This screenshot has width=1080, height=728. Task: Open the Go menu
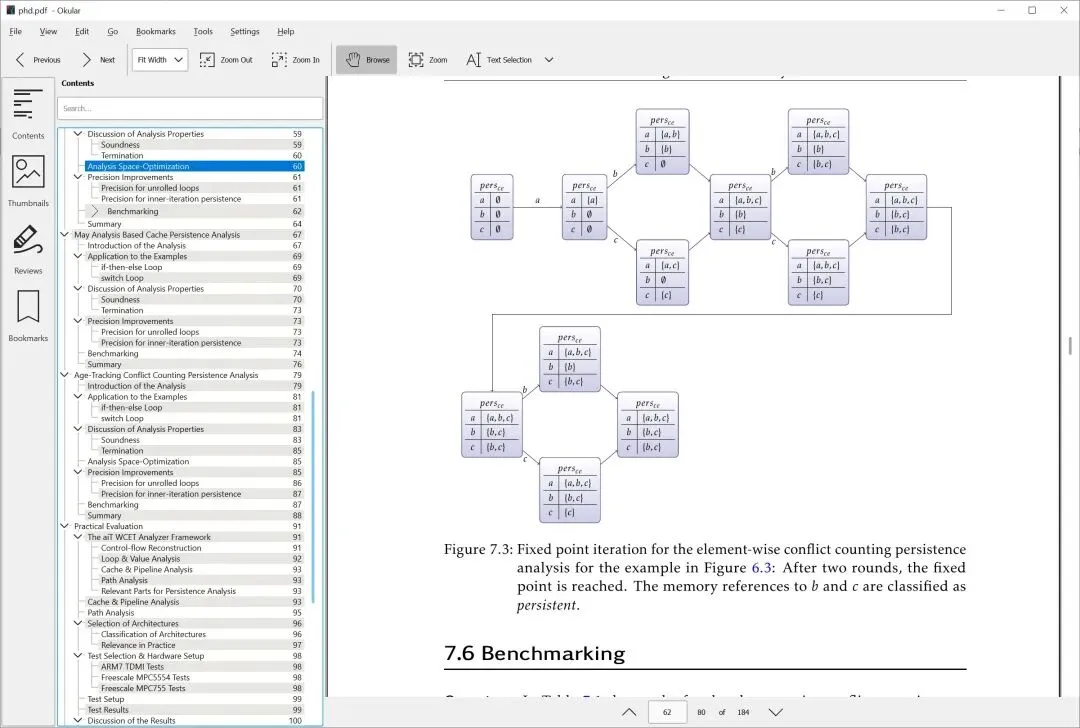(113, 32)
